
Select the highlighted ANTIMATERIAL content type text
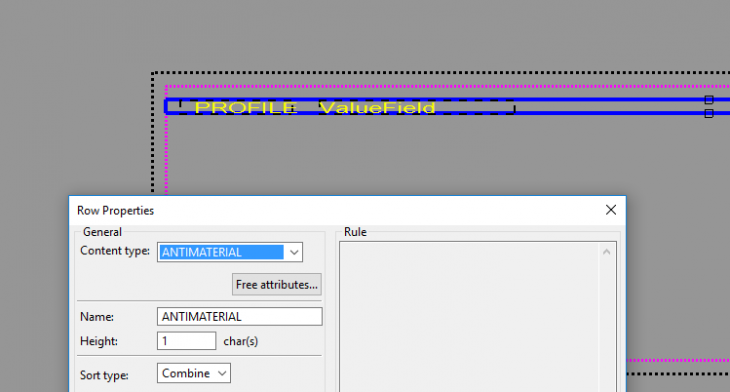point(221,252)
